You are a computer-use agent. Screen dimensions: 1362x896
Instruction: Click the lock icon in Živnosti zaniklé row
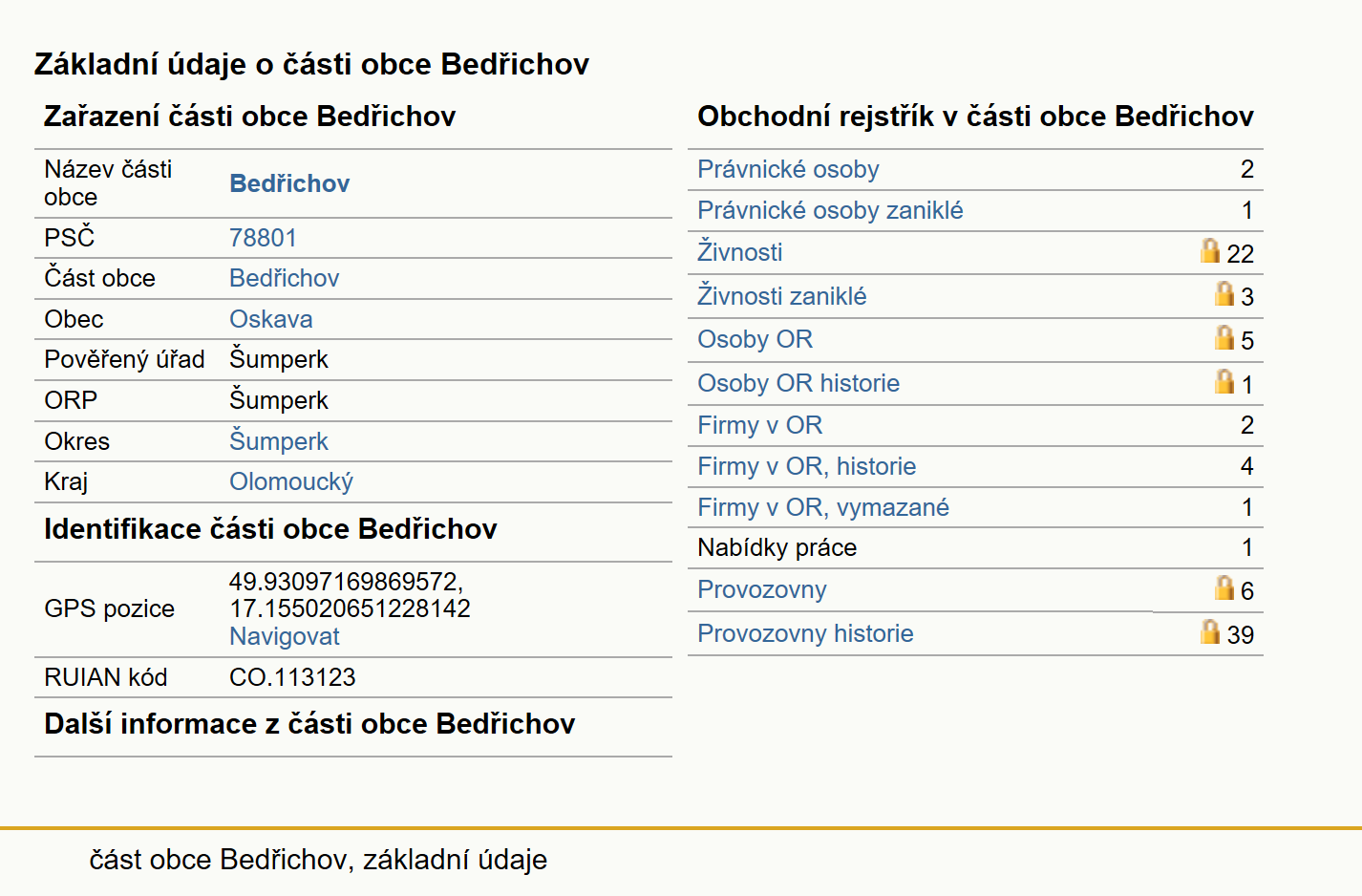1224,293
